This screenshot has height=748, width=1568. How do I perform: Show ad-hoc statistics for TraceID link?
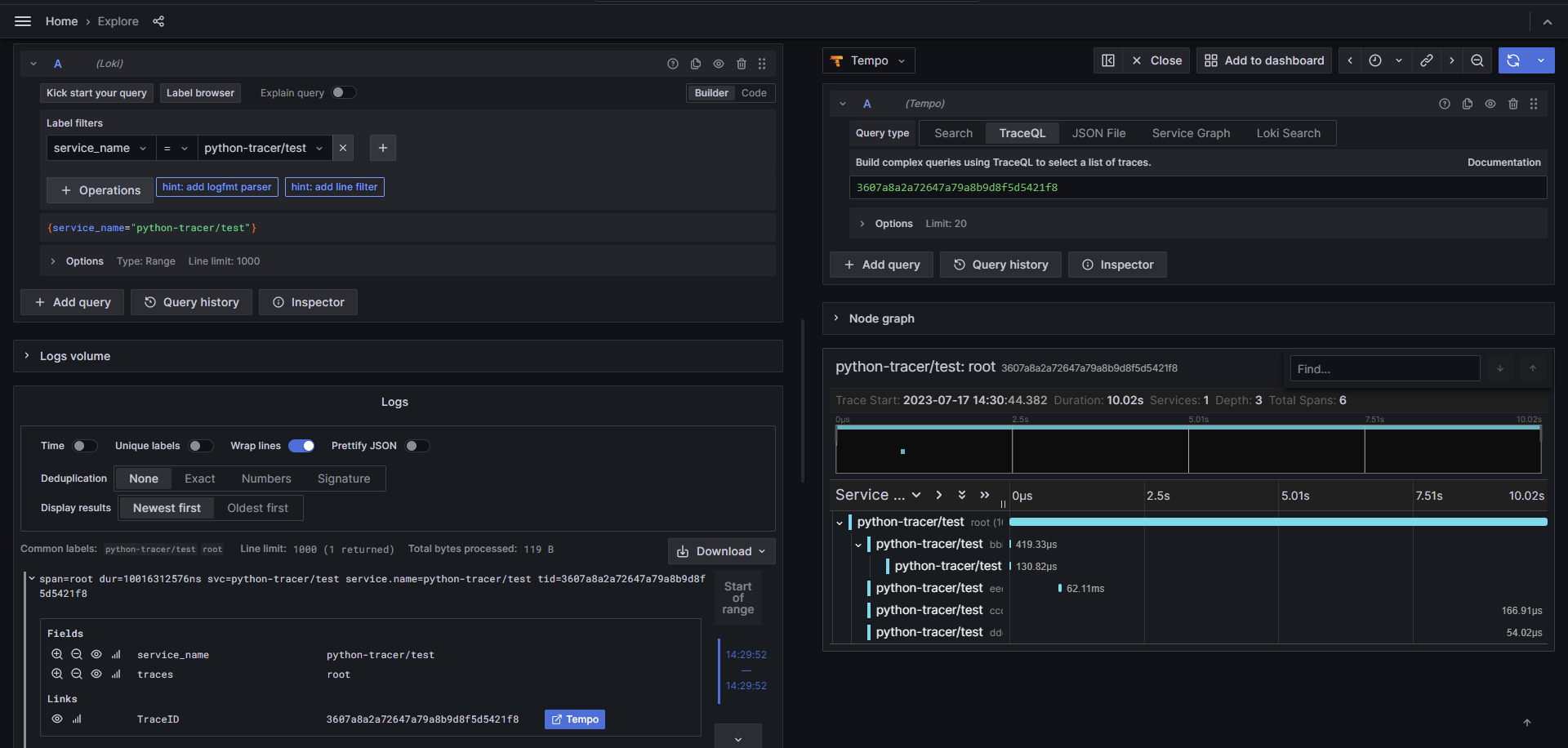pos(77,719)
